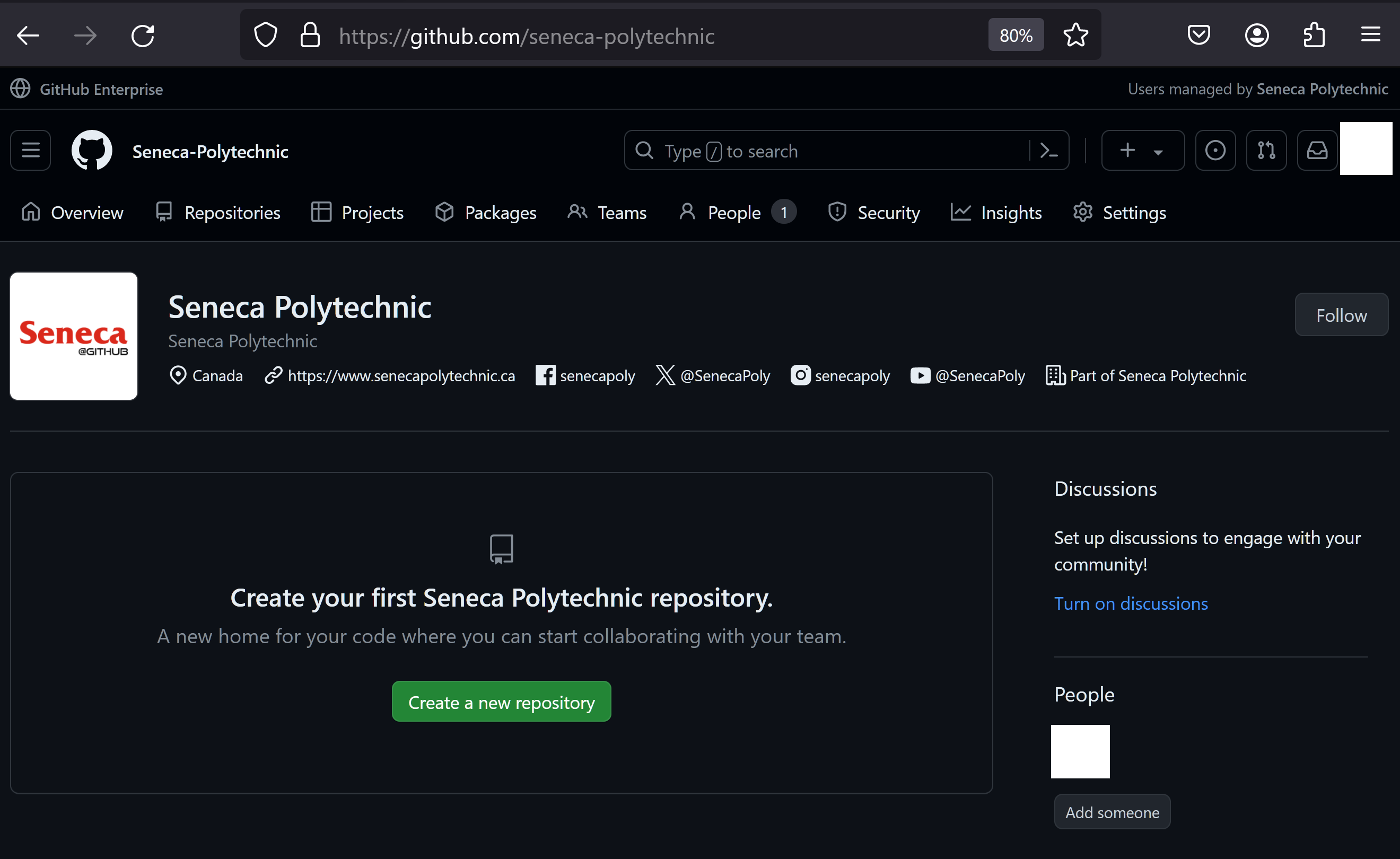Switch to the Projects tab
1400x859 pixels.
[357, 213]
